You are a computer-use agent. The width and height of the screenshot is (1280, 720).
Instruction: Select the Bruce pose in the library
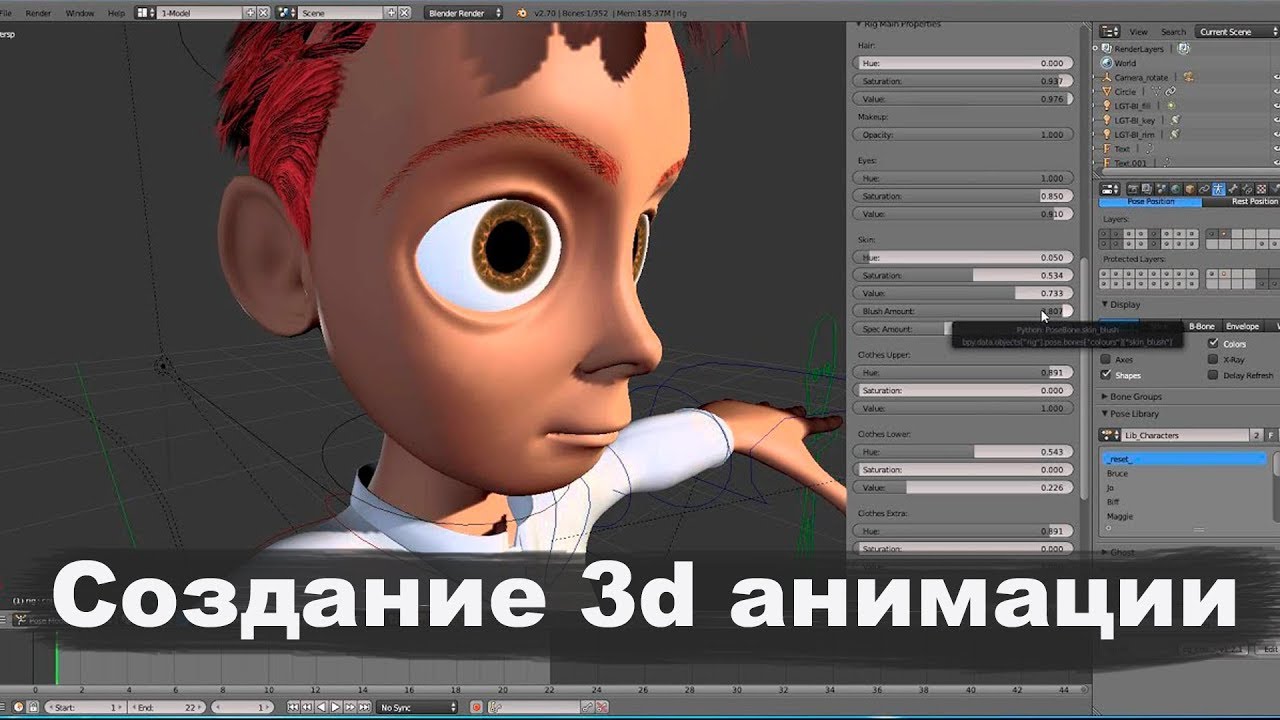point(1117,473)
